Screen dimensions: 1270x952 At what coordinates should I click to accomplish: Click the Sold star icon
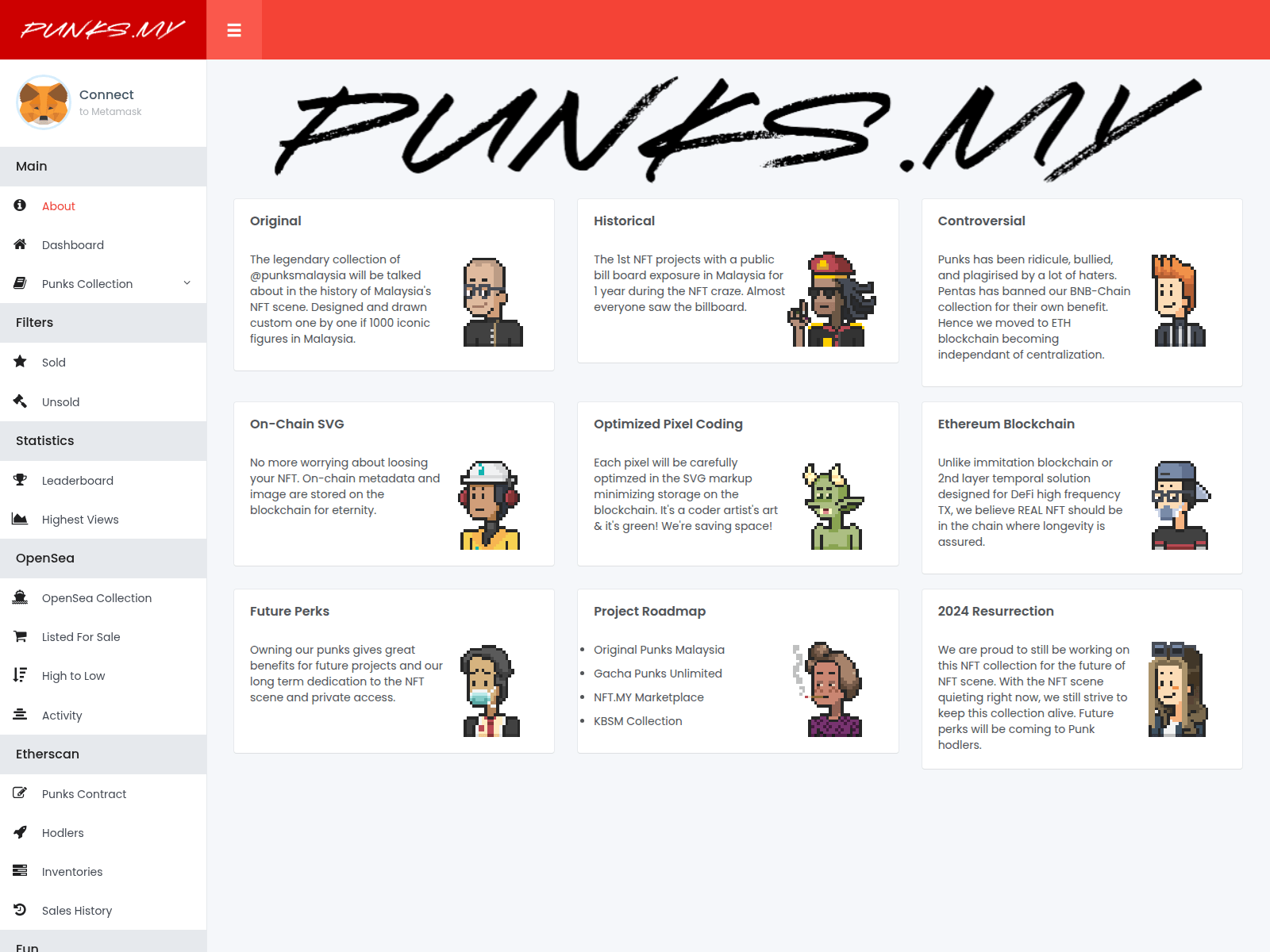tap(20, 362)
